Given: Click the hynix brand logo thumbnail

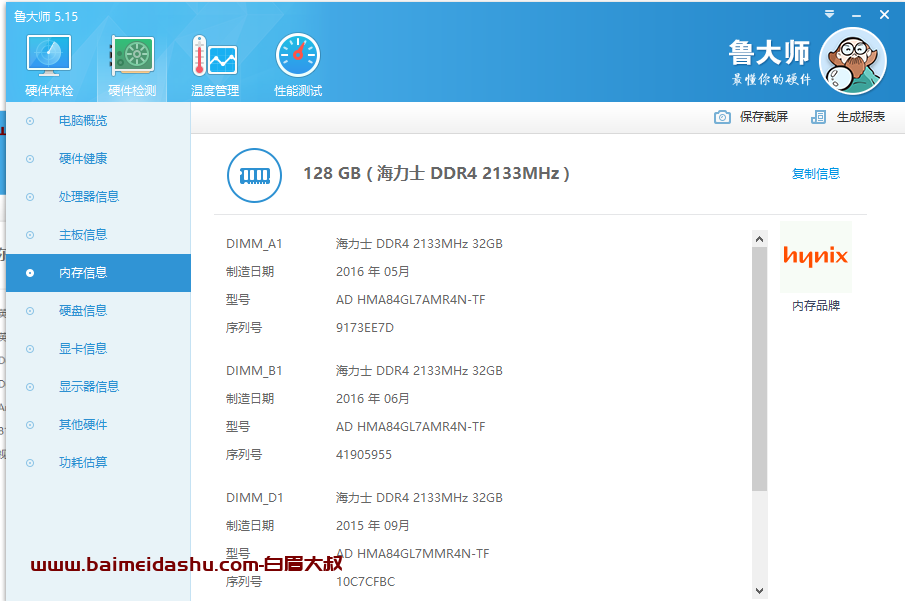Looking at the screenshot, I should [816, 257].
